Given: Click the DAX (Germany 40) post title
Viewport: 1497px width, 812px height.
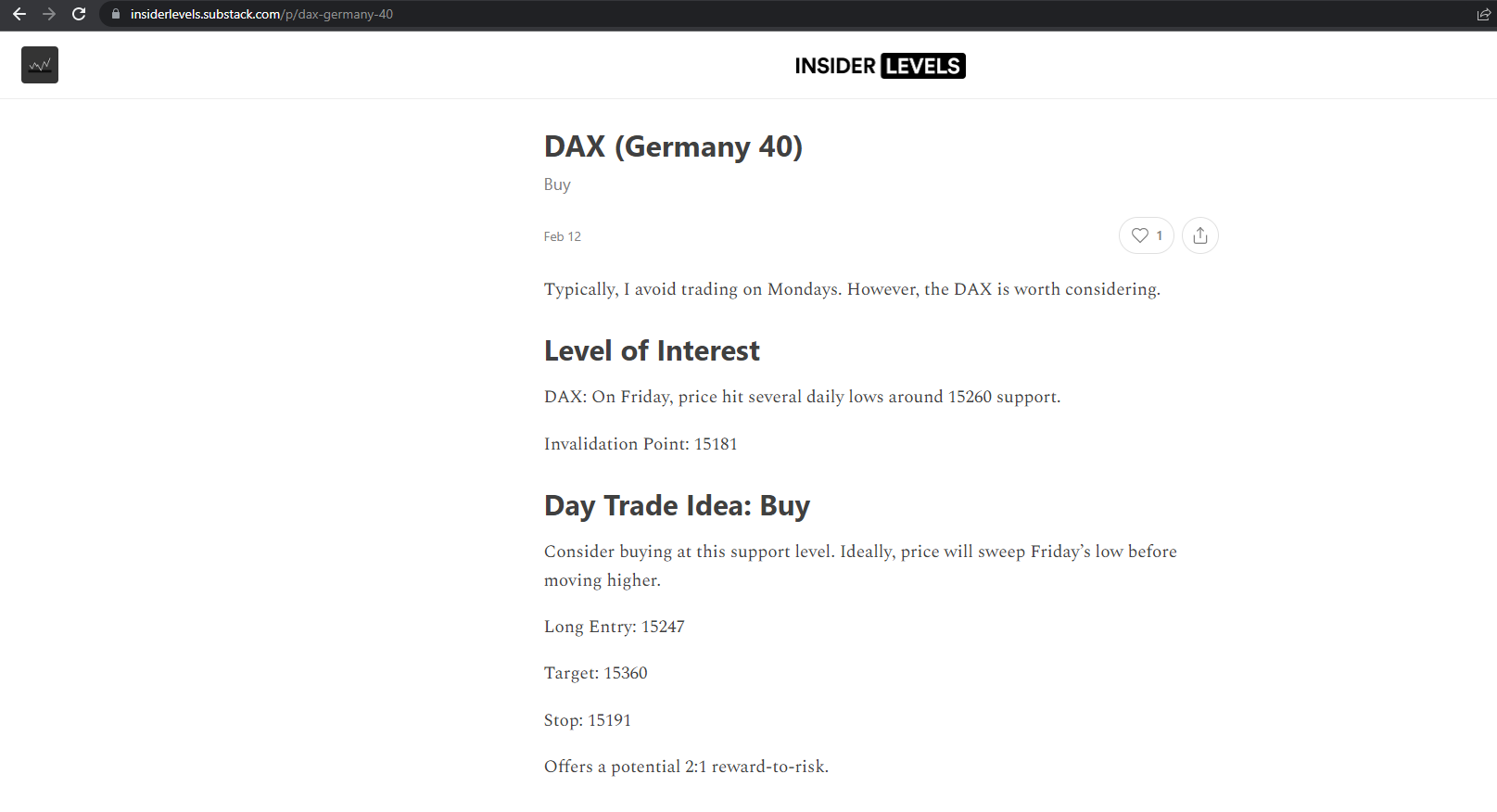Looking at the screenshot, I should (x=673, y=146).
